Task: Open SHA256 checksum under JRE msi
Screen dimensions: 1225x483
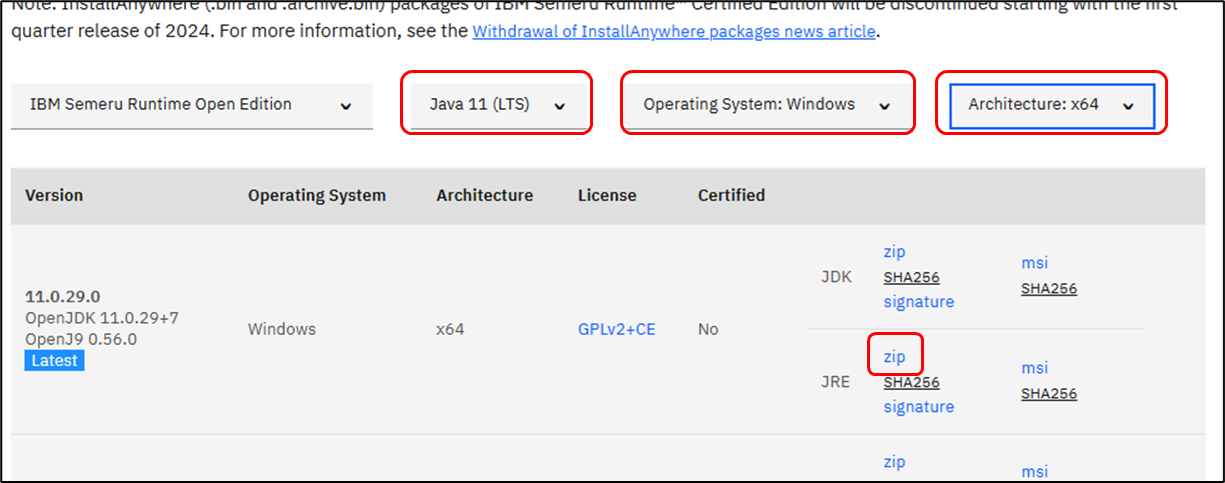Action: pos(1048,393)
